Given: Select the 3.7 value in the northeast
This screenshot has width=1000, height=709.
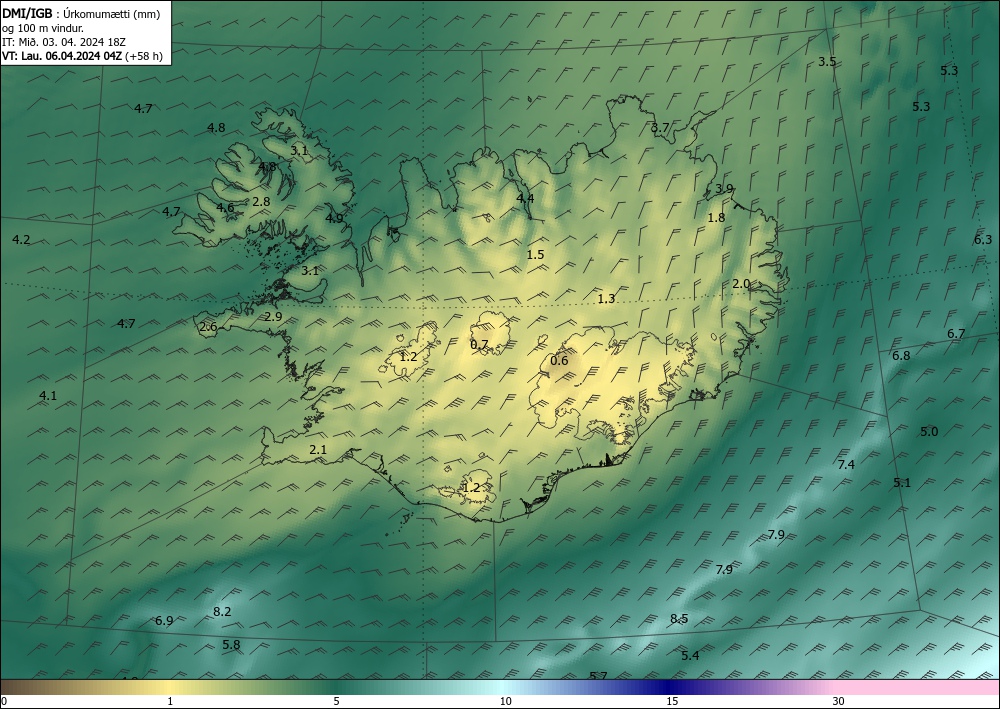Looking at the screenshot, I should 660,127.
